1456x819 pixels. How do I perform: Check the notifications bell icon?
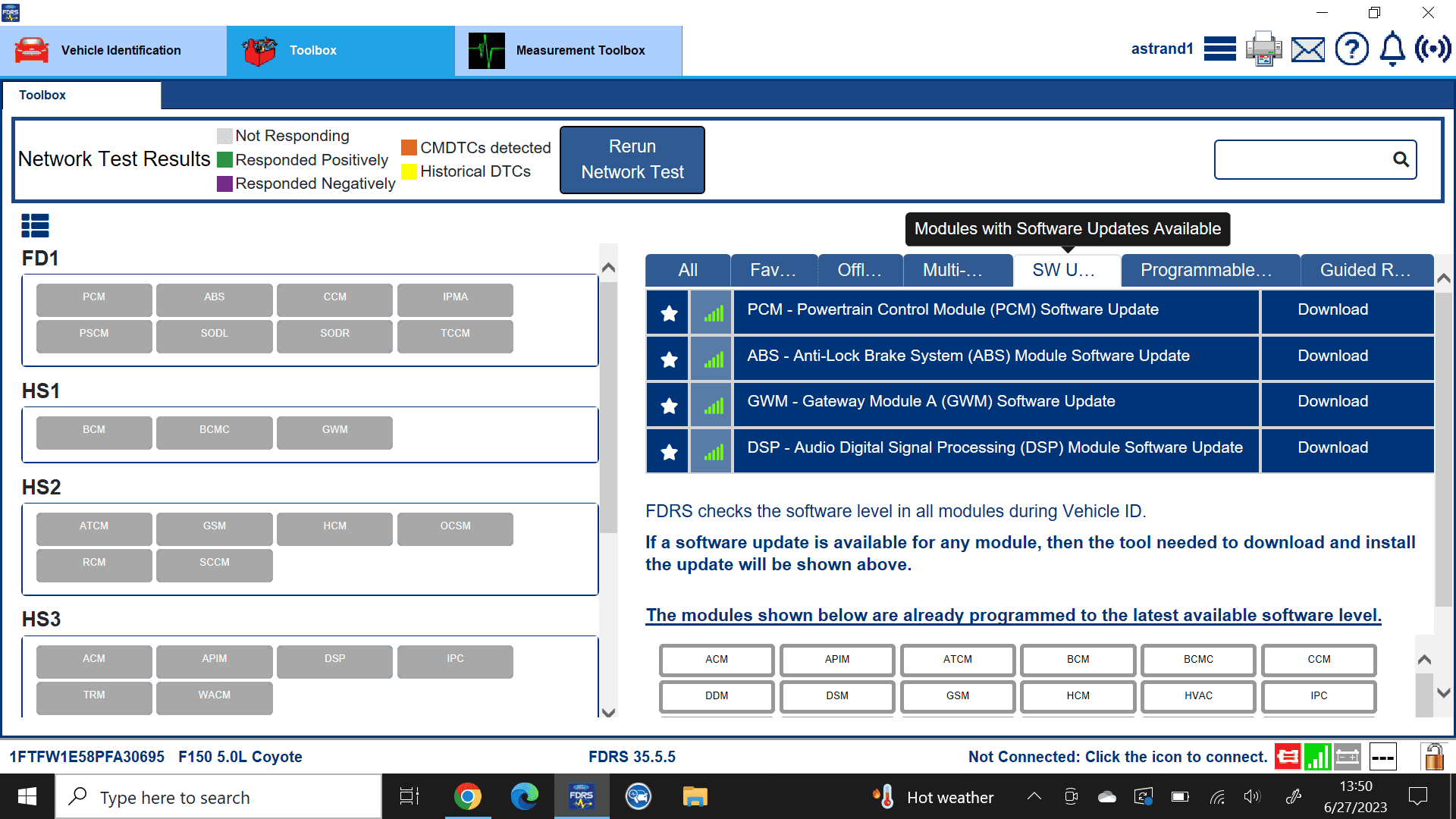coord(1392,49)
